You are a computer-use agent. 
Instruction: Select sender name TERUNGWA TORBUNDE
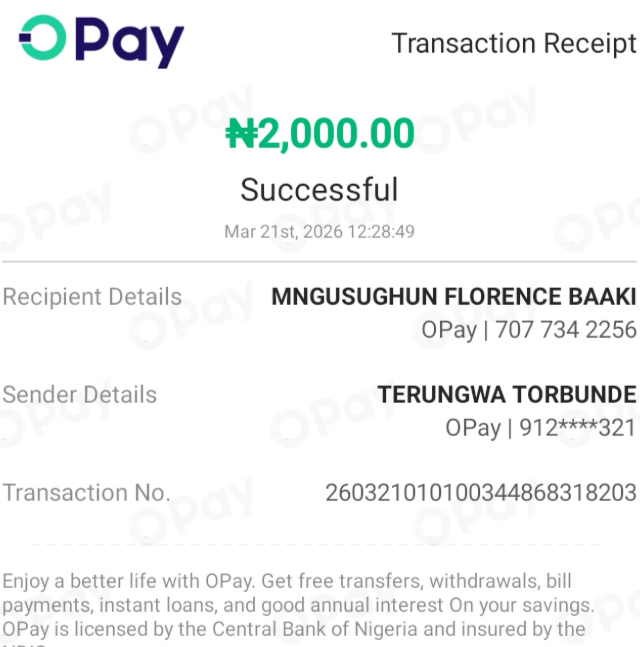507,394
